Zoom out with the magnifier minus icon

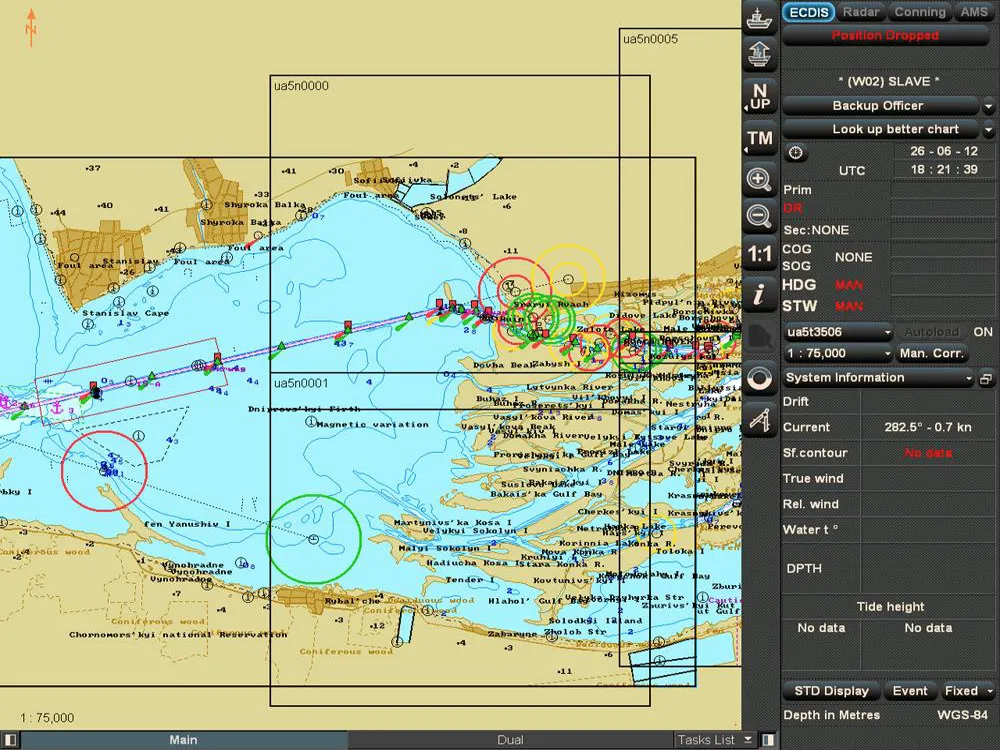coord(760,215)
